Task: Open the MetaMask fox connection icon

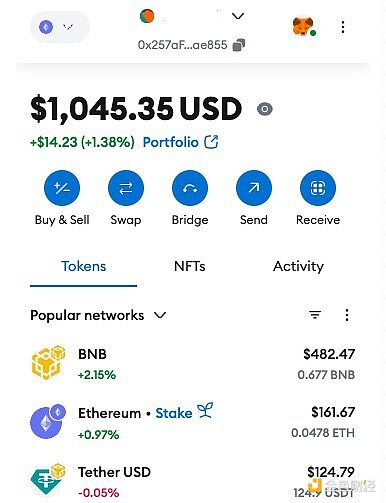Action: click(x=303, y=27)
